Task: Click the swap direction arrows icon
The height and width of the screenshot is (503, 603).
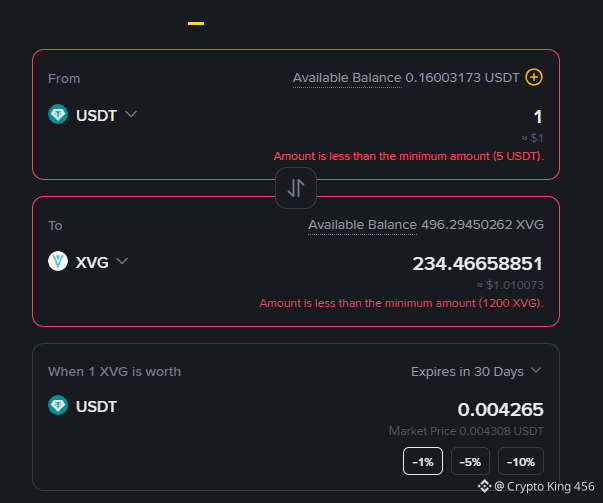Action: [296, 188]
